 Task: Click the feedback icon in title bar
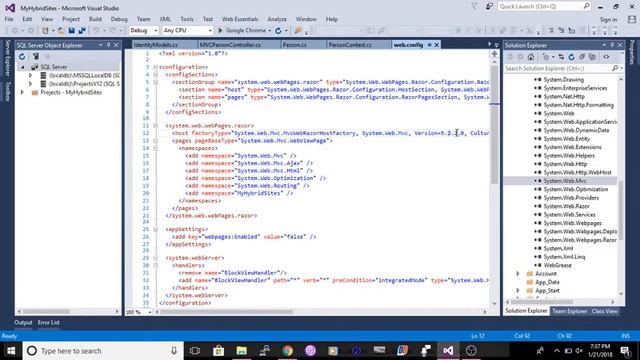click(x=489, y=6)
